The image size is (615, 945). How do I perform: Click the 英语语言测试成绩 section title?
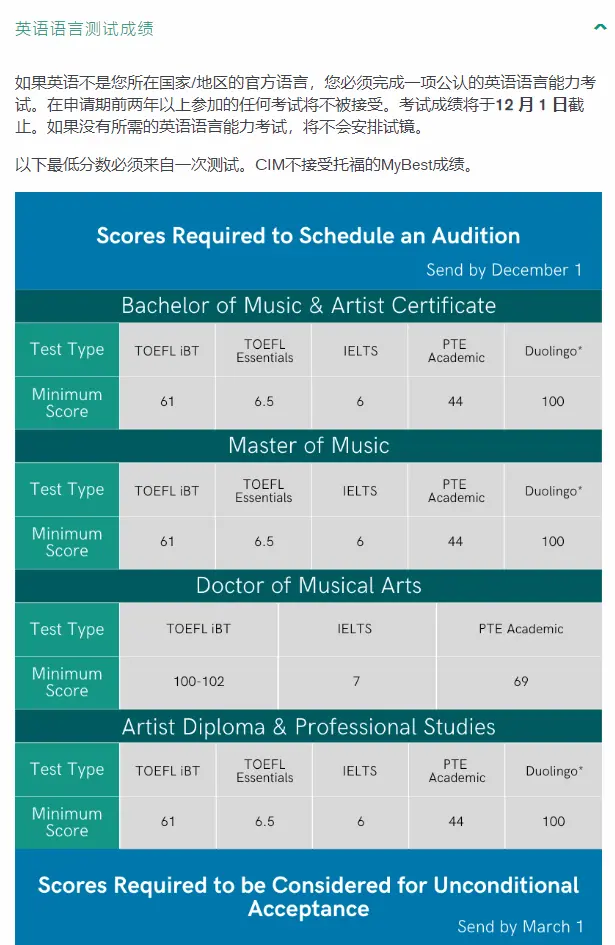click(x=85, y=28)
